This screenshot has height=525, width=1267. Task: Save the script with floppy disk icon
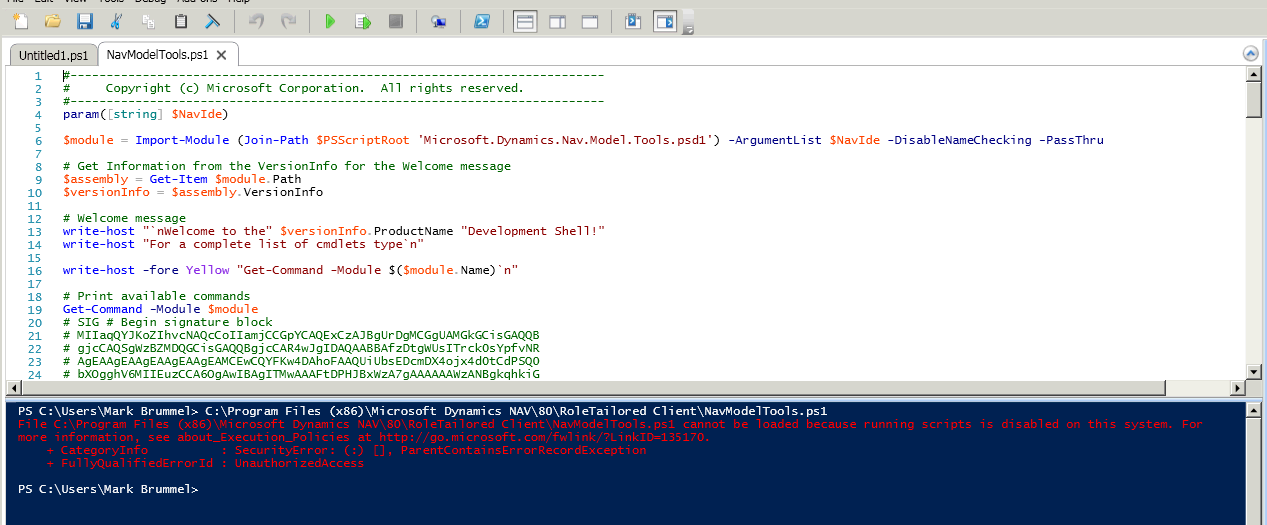(x=85, y=21)
